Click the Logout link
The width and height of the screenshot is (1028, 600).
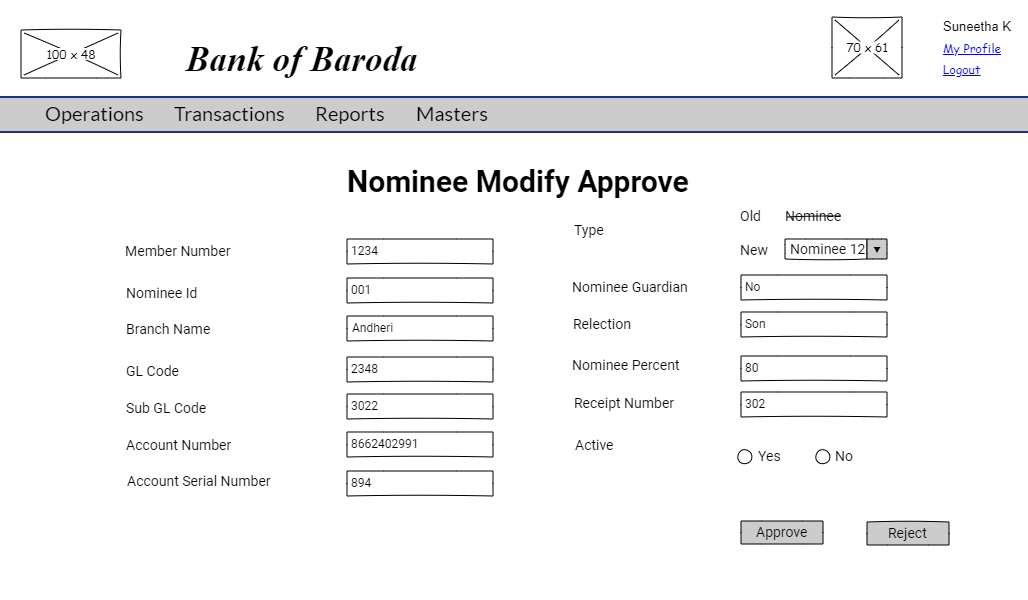pos(961,70)
